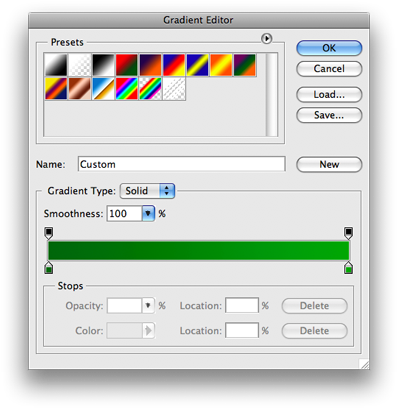Select the Black, White preset gradient
Screen dimensions: 397x408
click(103, 65)
